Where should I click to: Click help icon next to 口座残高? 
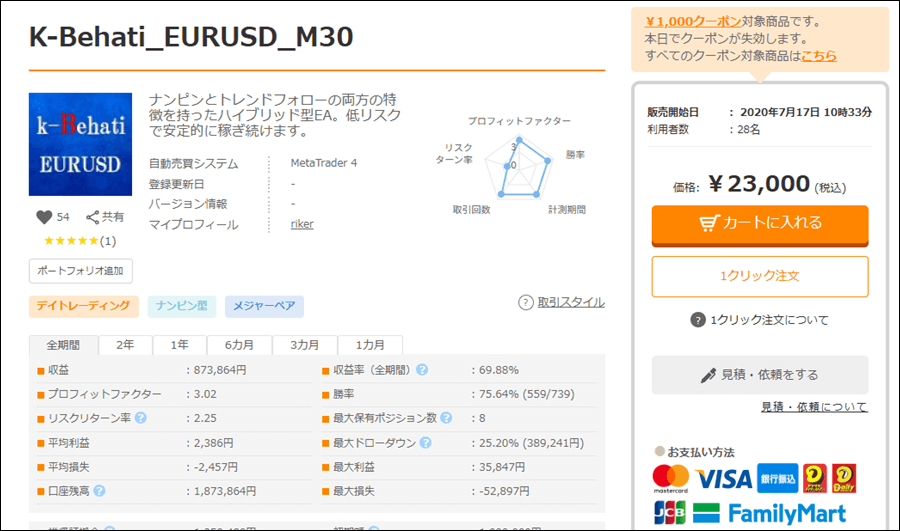(x=100, y=490)
